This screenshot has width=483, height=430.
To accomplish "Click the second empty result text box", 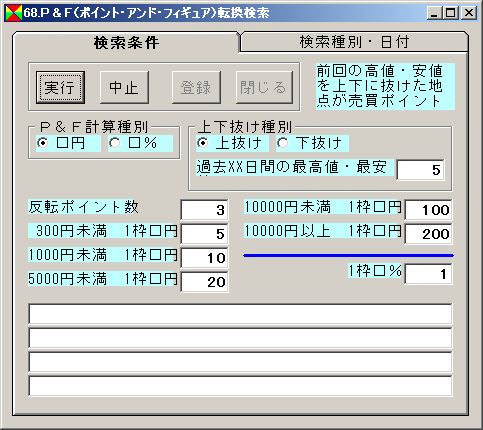I will (x=240, y=338).
